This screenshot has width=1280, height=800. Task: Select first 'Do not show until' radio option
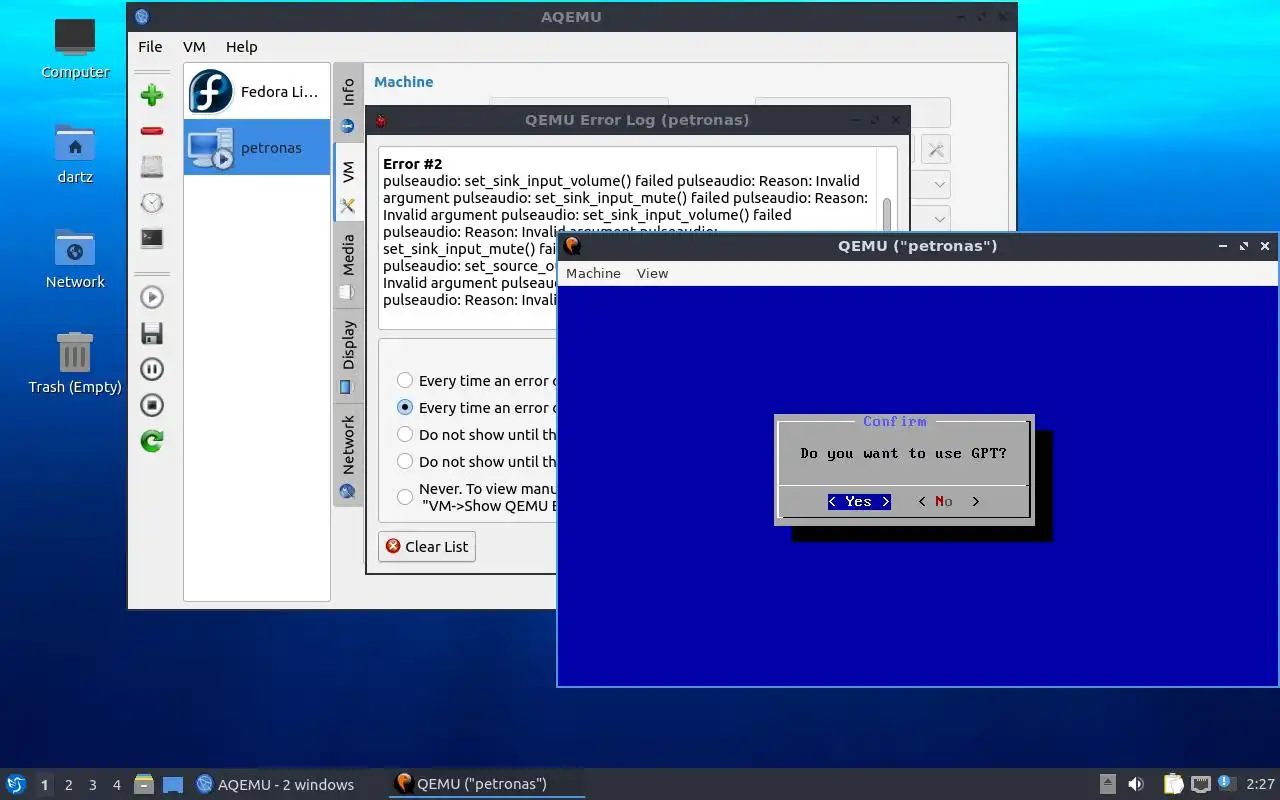pos(405,434)
